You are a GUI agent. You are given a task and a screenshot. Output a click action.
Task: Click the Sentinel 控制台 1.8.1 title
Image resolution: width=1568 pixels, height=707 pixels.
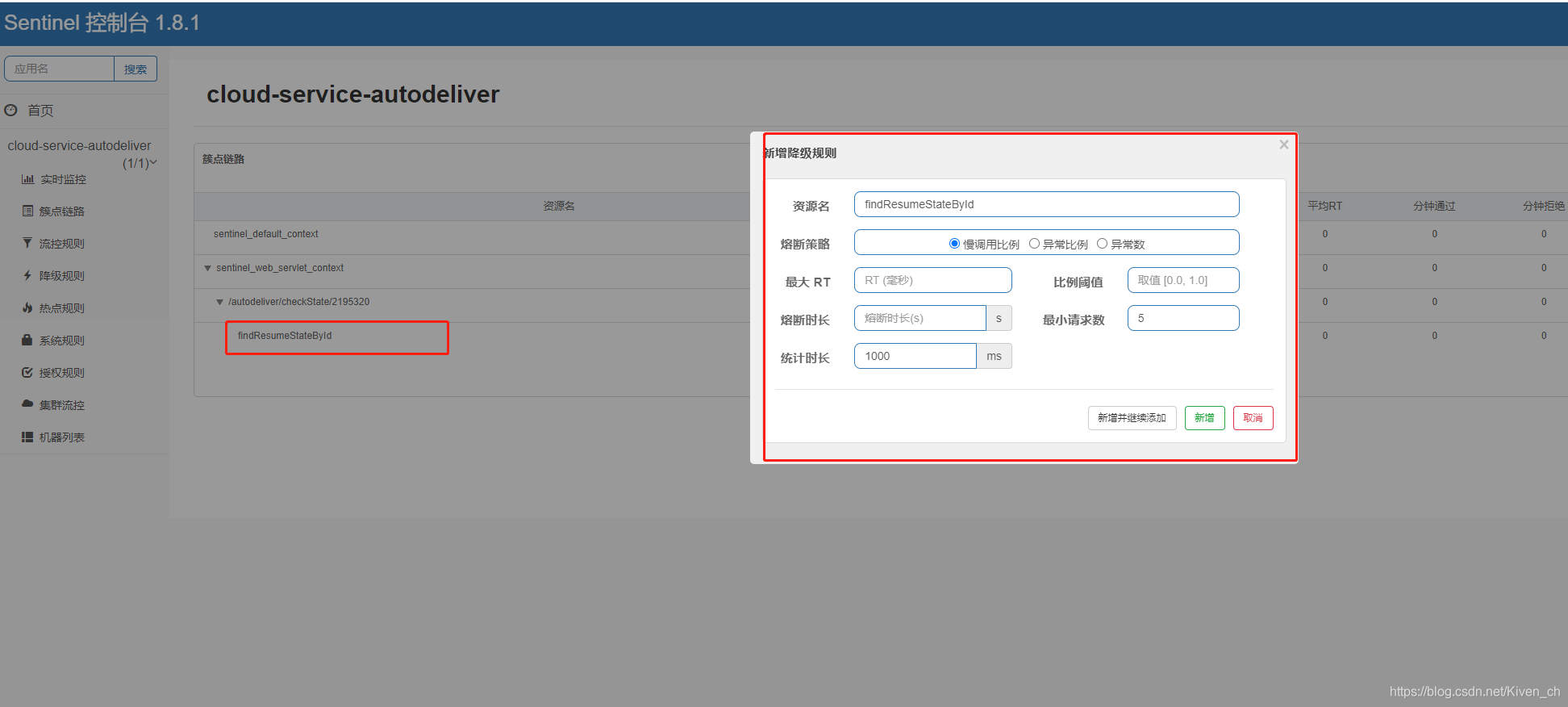(x=102, y=23)
